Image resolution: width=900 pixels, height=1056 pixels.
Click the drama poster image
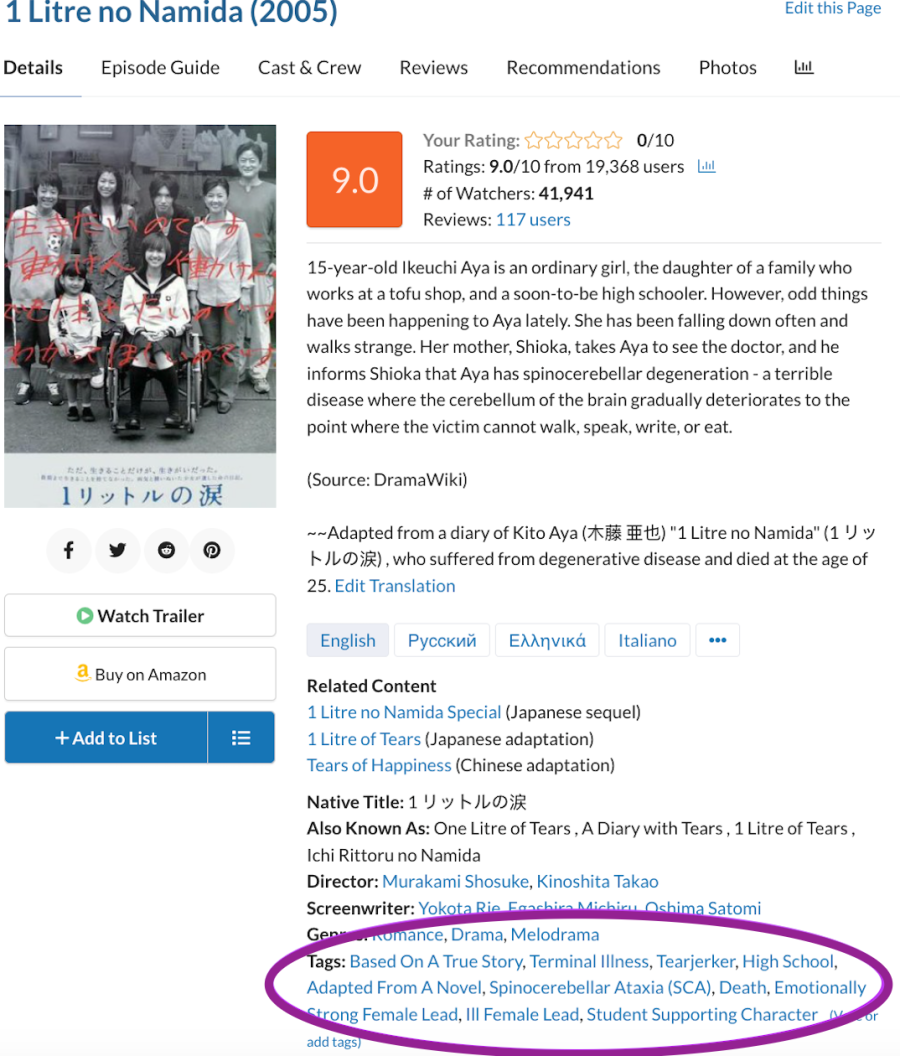[140, 316]
